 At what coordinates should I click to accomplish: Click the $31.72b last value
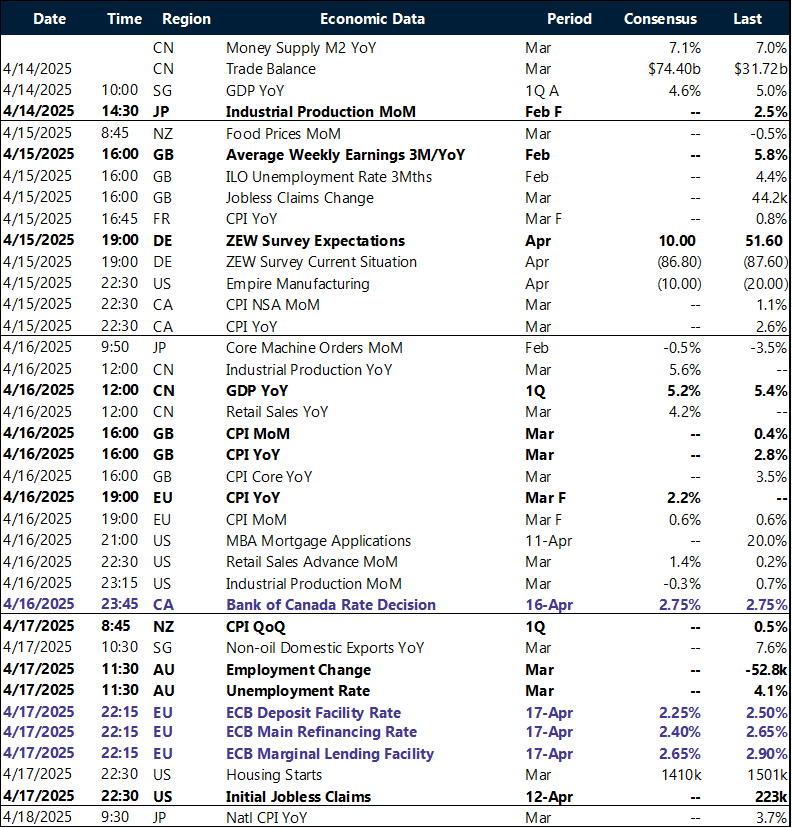click(x=760, y=69)
